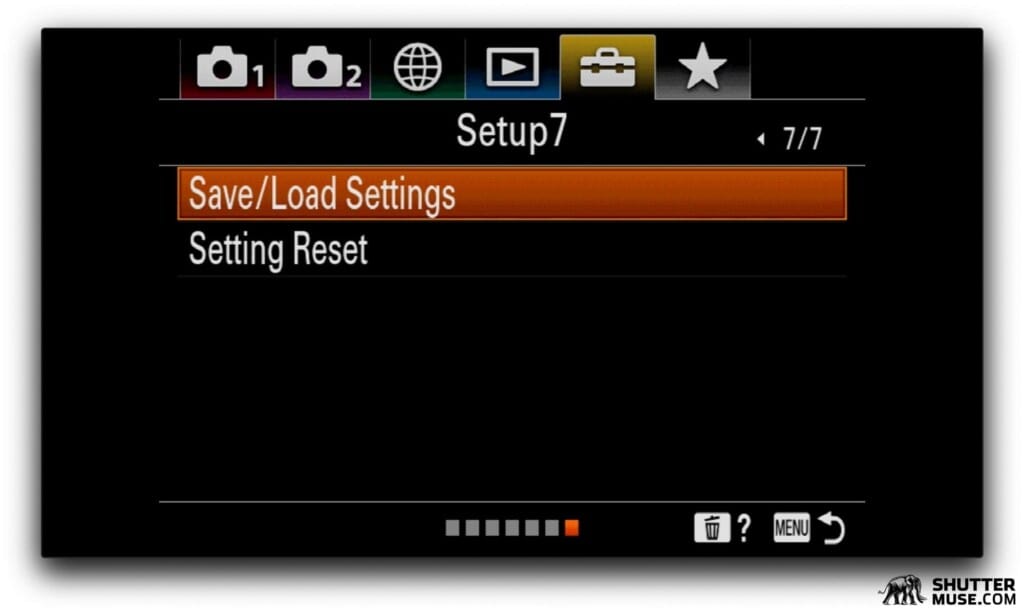The height and width of the screenshot is (612, 1024).
Task: Open the Camera Settings 1 tab
Action: (x=228, y=67)
